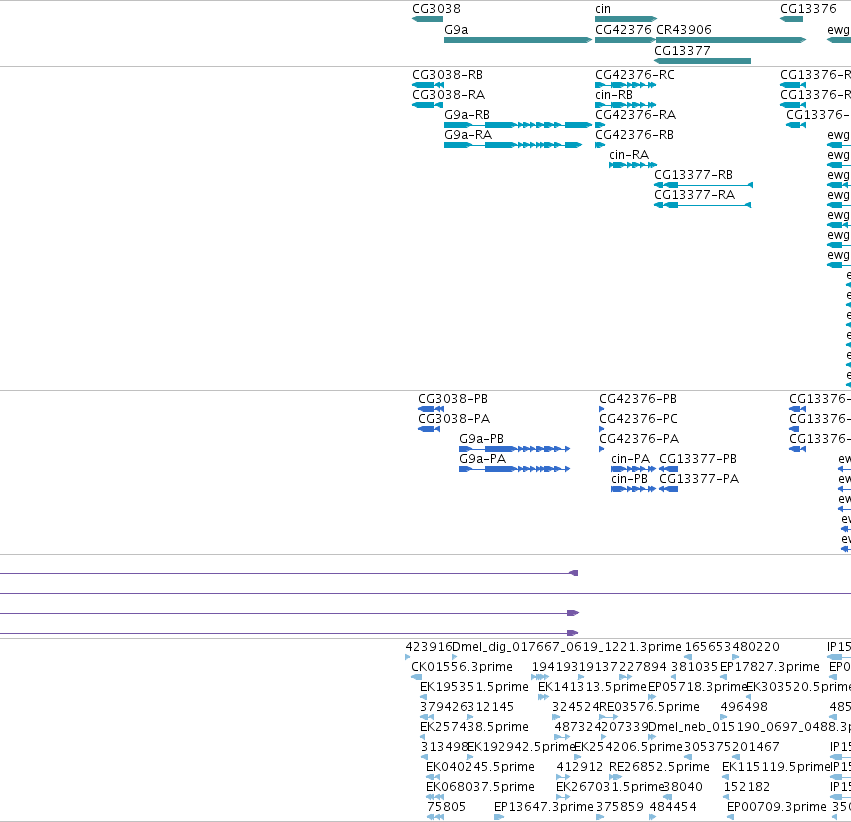Click protein CG42376-PA label
Screen dimensions: 851x822
639,439
